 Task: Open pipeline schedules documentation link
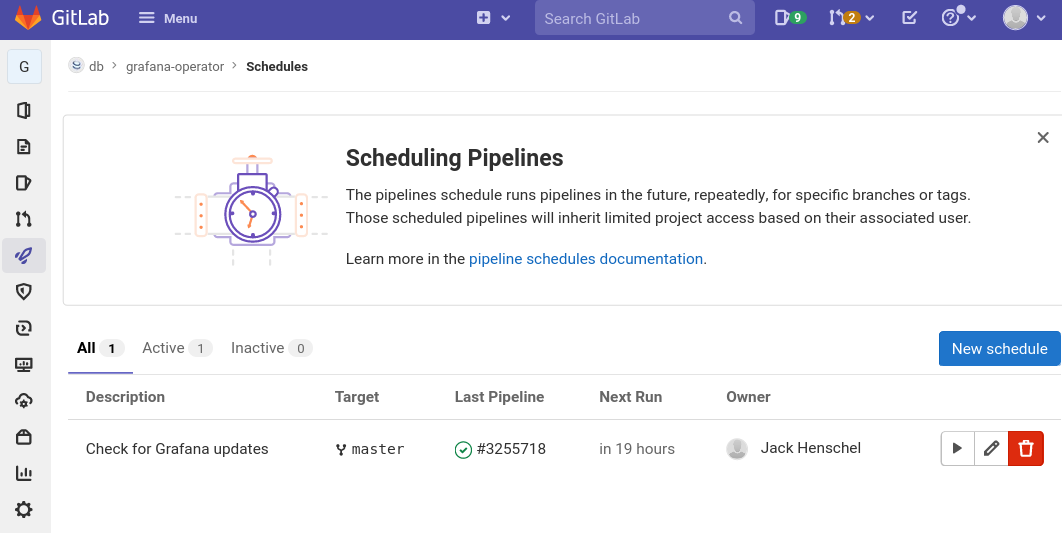click(x=586, y=259)
